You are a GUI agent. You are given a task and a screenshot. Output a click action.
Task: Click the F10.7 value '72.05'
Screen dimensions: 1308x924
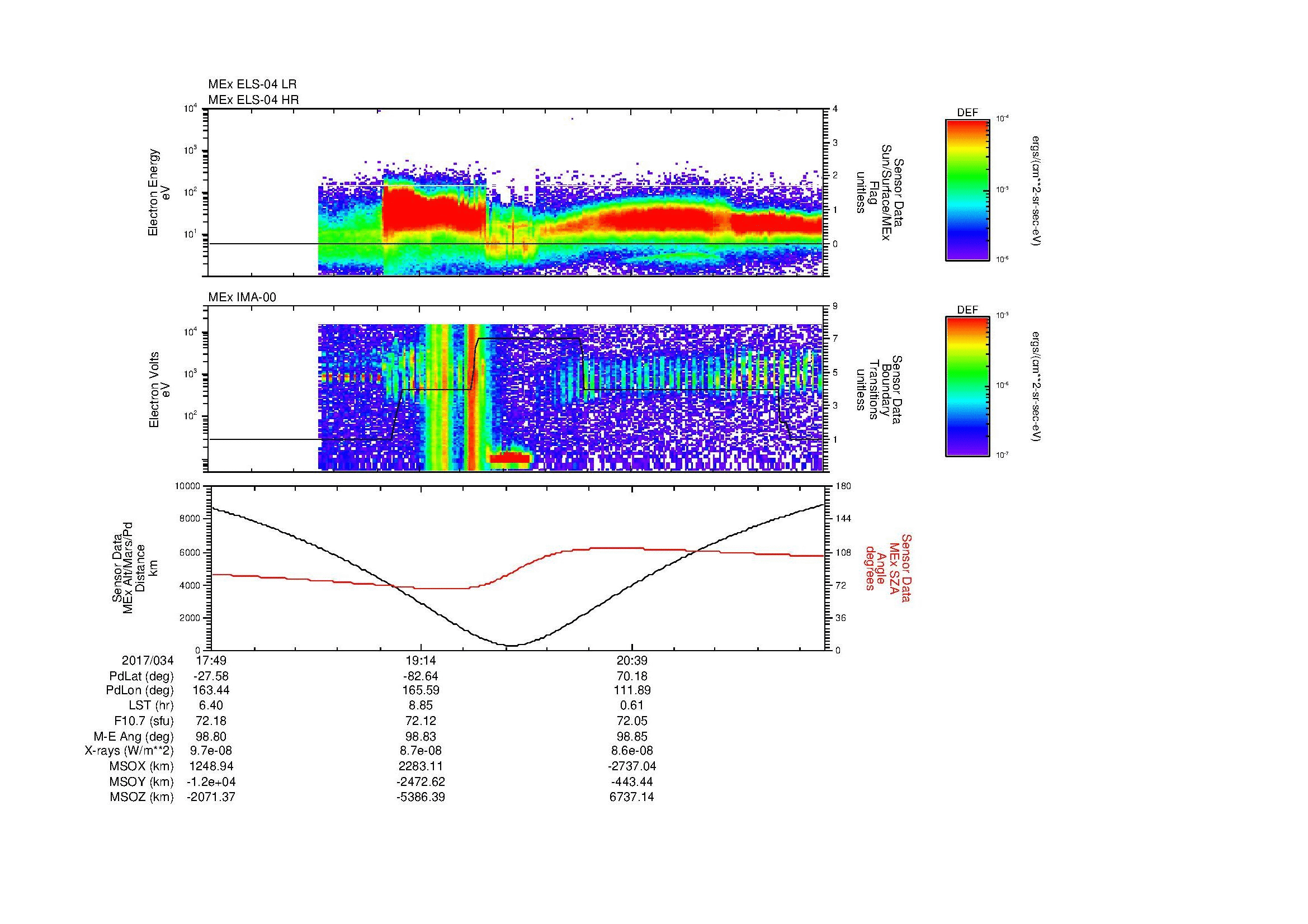tap(632, 721)
